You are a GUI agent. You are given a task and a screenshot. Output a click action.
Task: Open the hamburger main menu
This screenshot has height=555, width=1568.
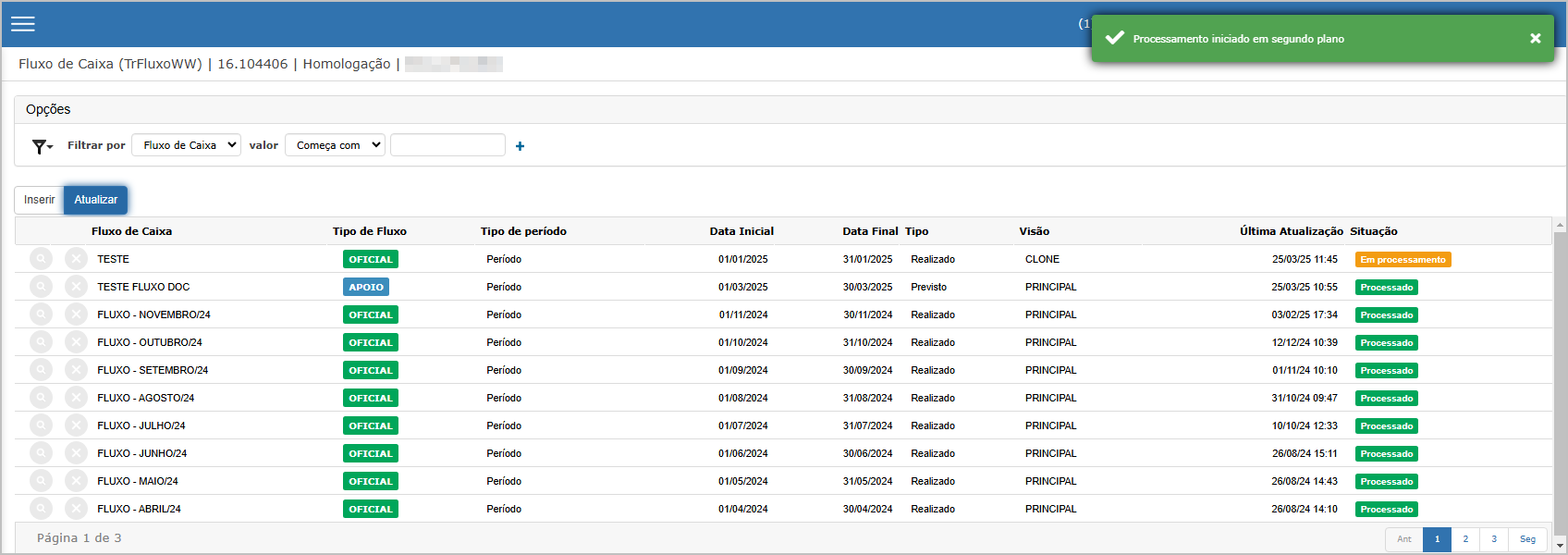click(23, 24)
